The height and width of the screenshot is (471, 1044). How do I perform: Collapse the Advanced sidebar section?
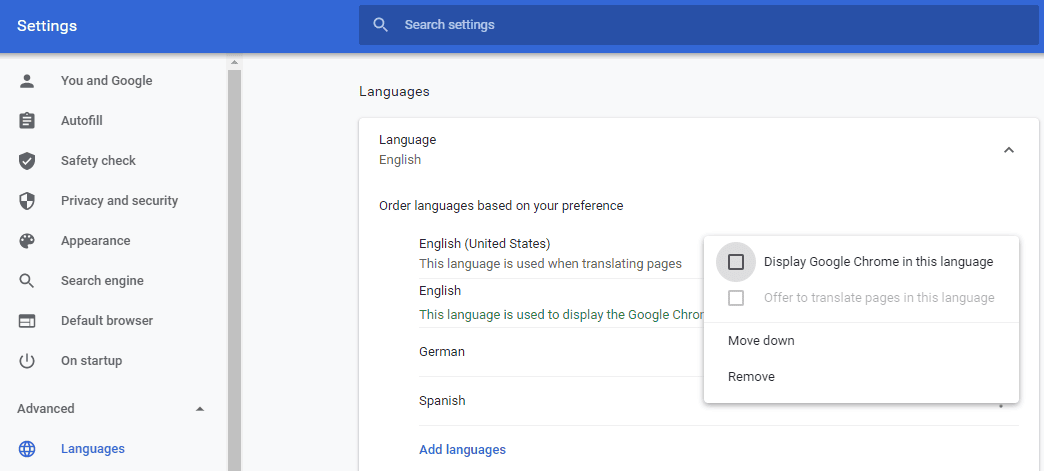(200, 408)
